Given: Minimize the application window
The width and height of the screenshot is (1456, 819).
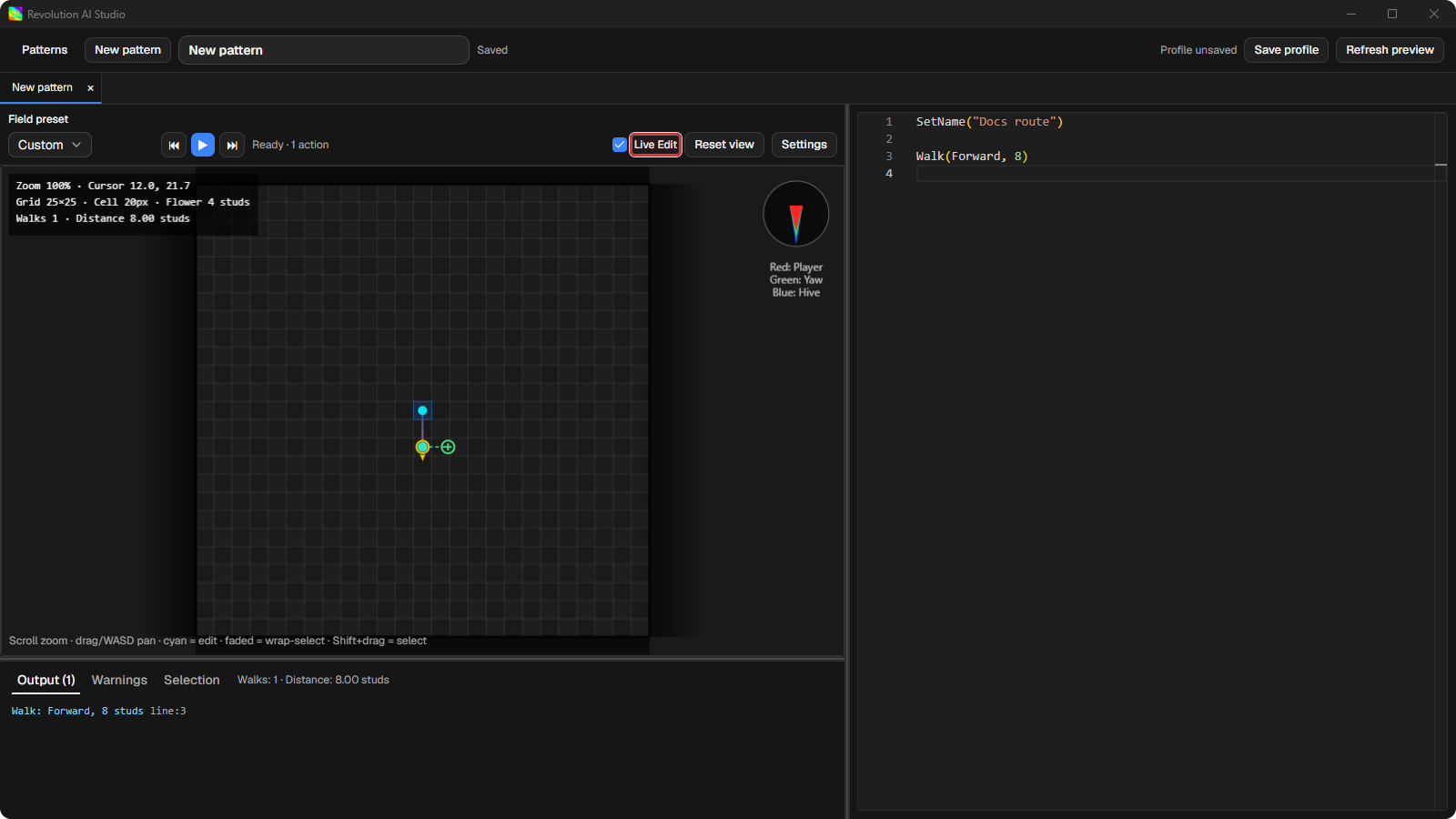Looking at the screenshot, I should (x=1351, y=14).
